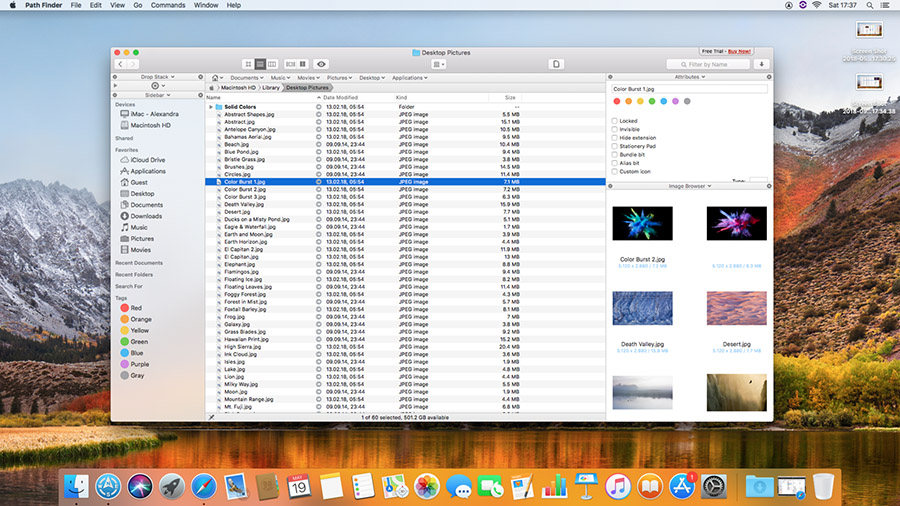Switch to column view
The height and width of the screenshot is (506, 900).
tap(272, 64)
